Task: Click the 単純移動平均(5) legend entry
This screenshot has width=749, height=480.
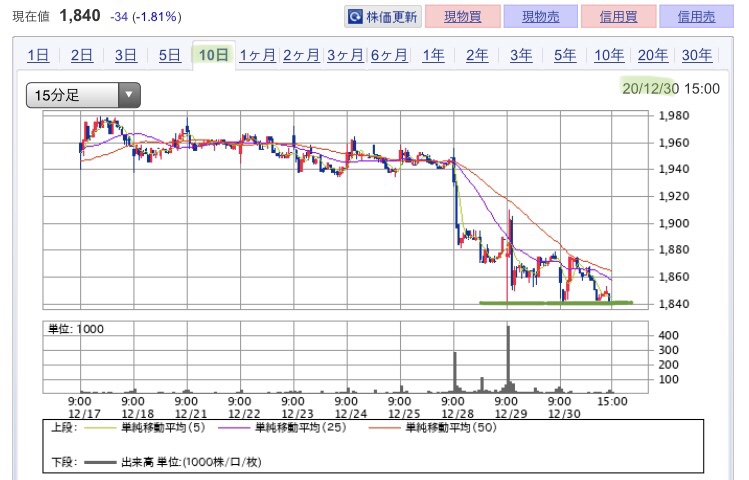Action: tap(145, 427)
